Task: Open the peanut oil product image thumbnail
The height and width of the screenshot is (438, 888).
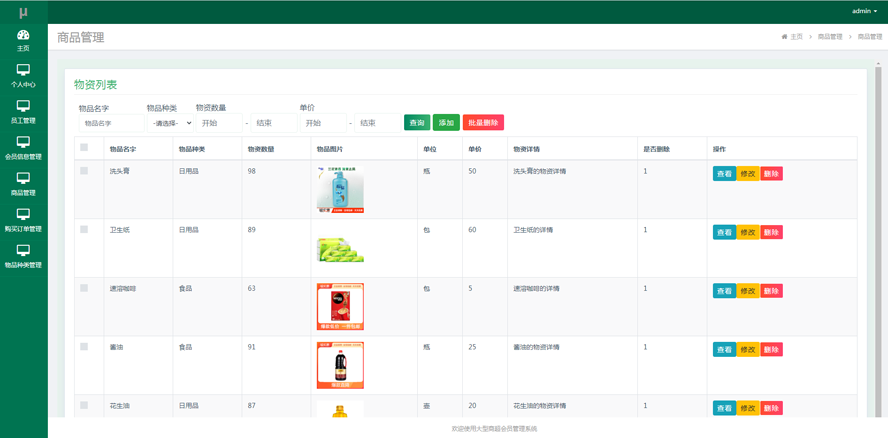Action: click(x=340, y=409)
